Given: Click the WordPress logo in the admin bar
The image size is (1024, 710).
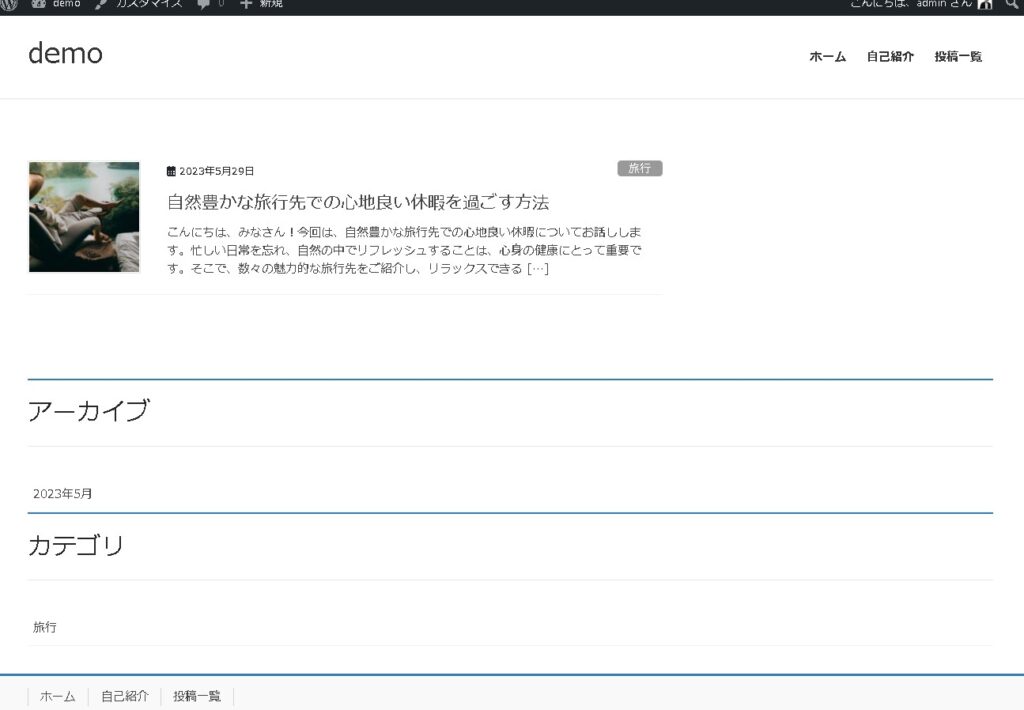Looking at the screenshot, I should [10, 4].
